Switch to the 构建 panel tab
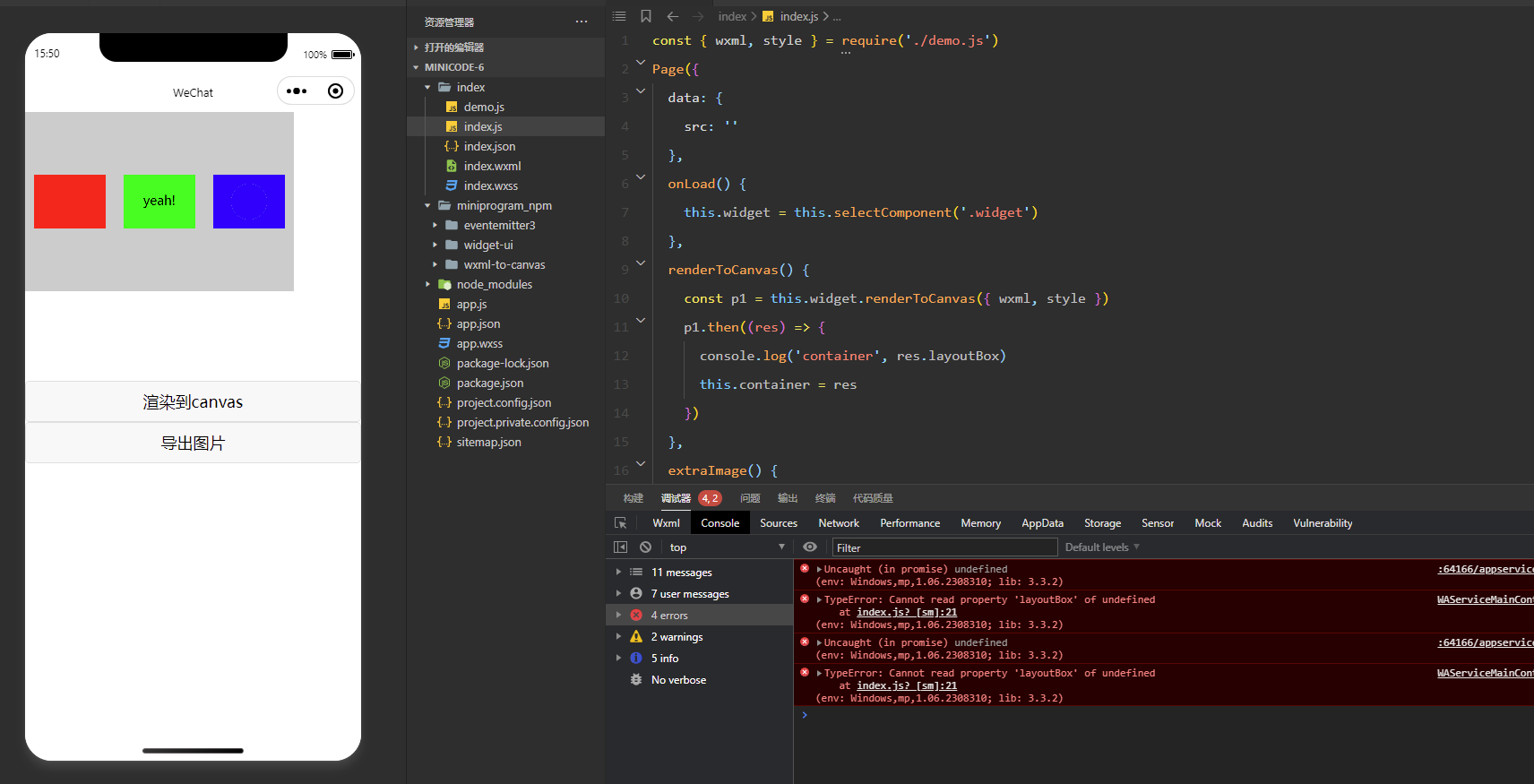Screen dimensions: 1534x784 [x=633, y=498]
